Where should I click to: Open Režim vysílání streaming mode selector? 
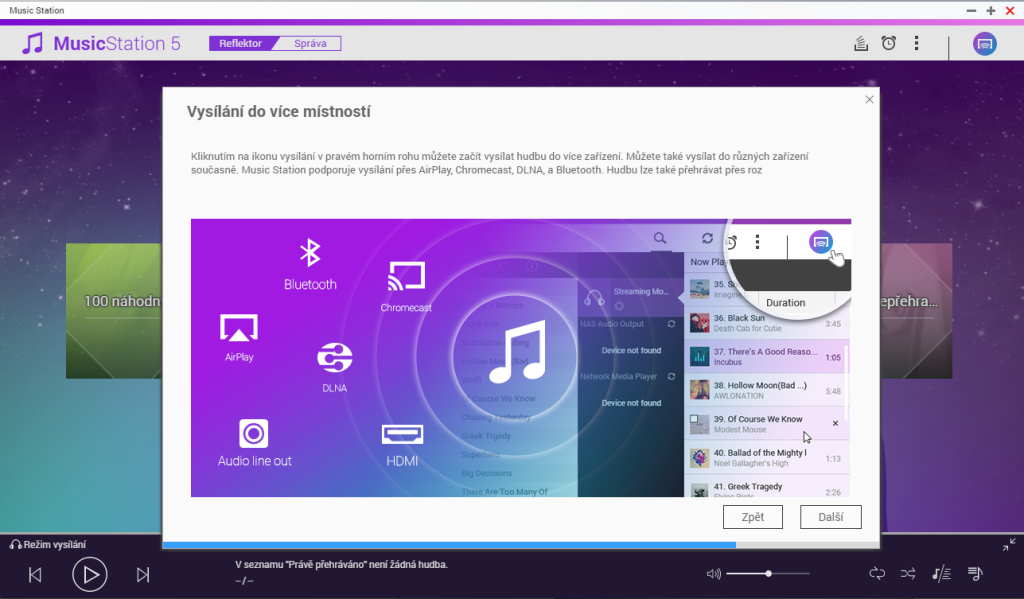[x=48, y=544]
